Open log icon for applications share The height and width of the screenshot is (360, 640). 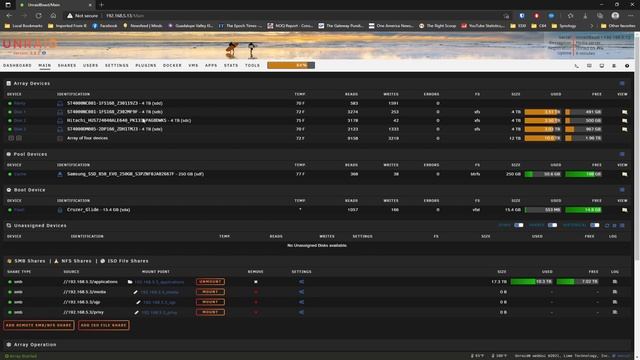coord(615,282)
